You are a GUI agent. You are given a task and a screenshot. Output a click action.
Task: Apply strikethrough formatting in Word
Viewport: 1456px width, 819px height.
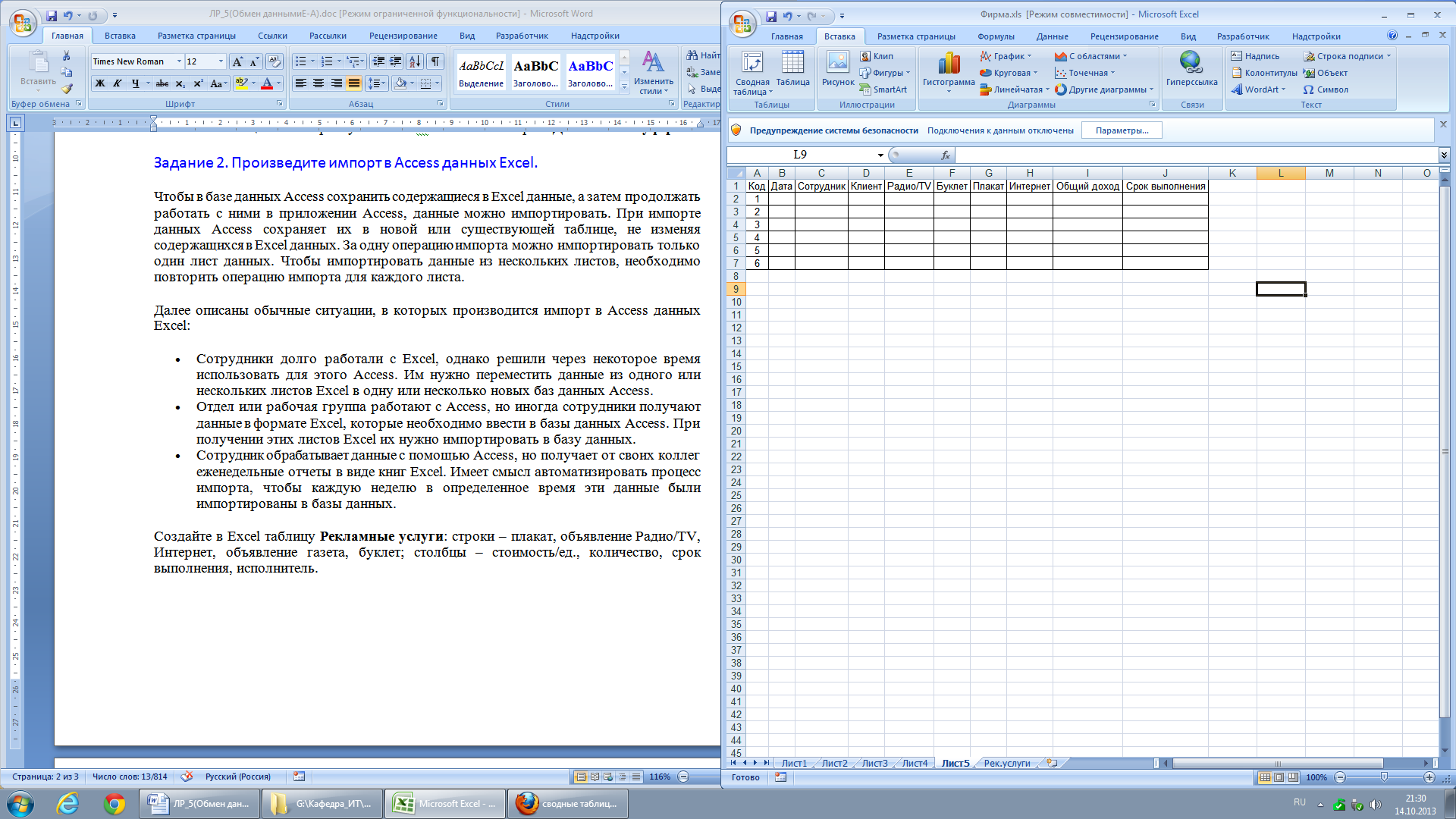point(162,83)
